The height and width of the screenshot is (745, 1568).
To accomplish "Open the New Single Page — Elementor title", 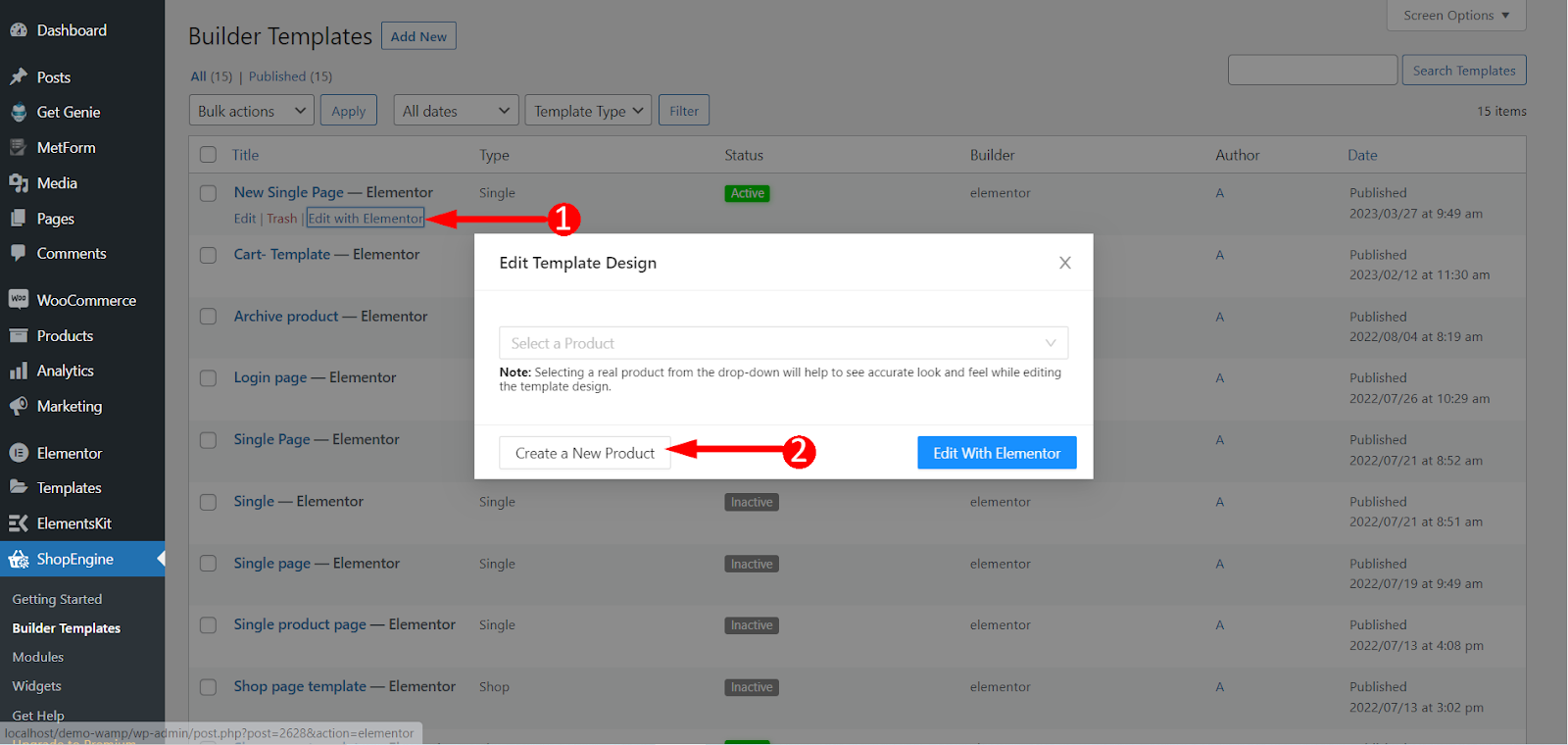I will click(333, 192).
